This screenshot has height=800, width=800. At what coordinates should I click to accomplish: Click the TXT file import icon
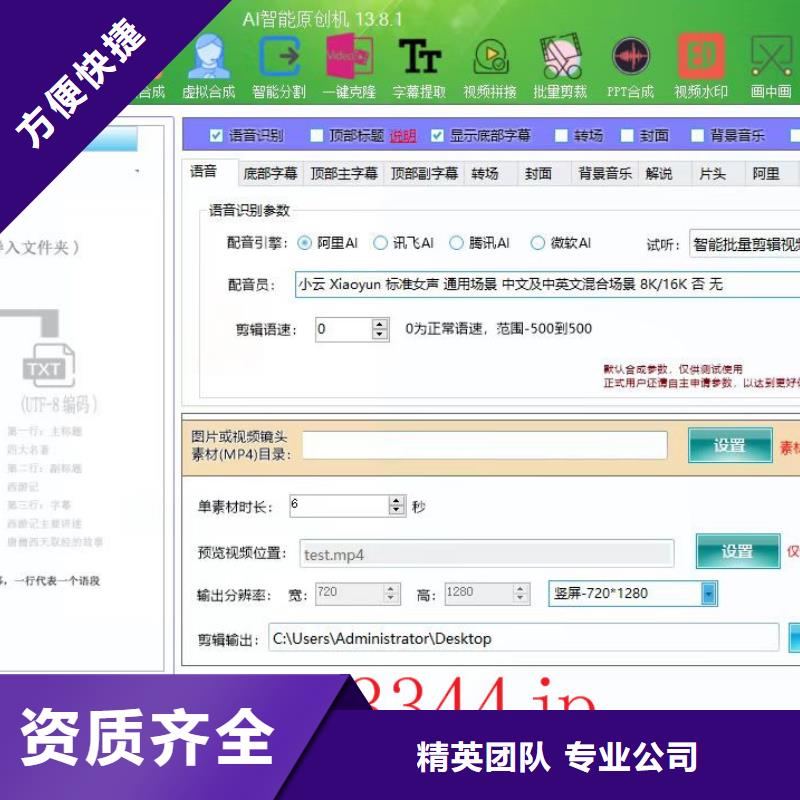[48, 365]
